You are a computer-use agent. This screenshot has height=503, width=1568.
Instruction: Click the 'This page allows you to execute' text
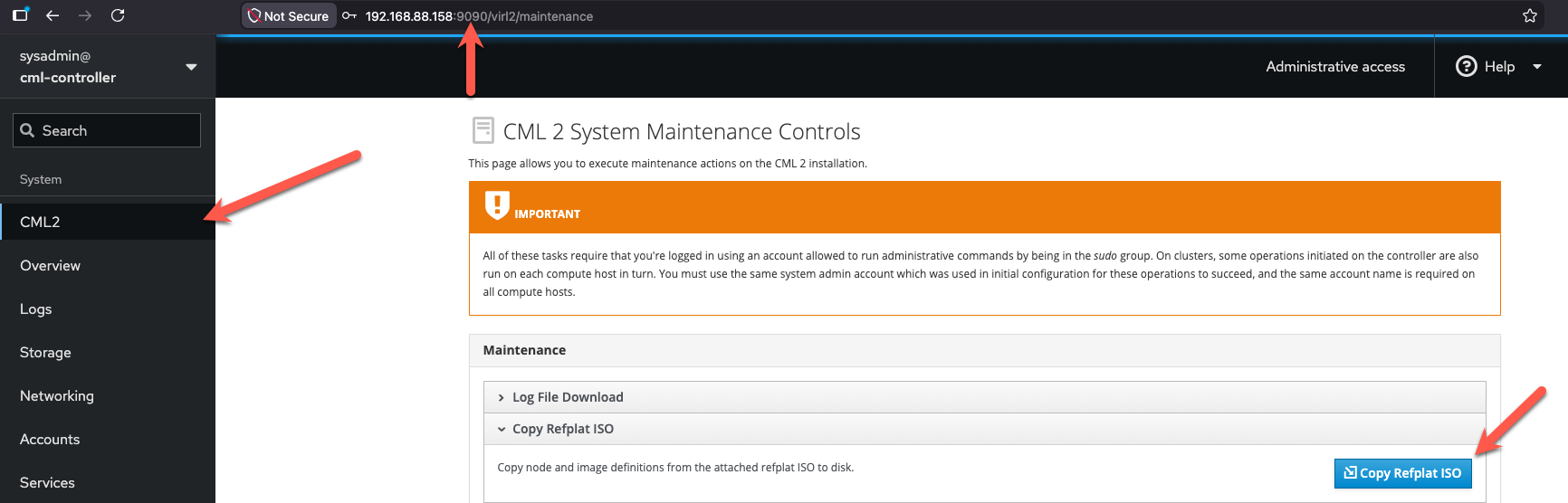667,164
